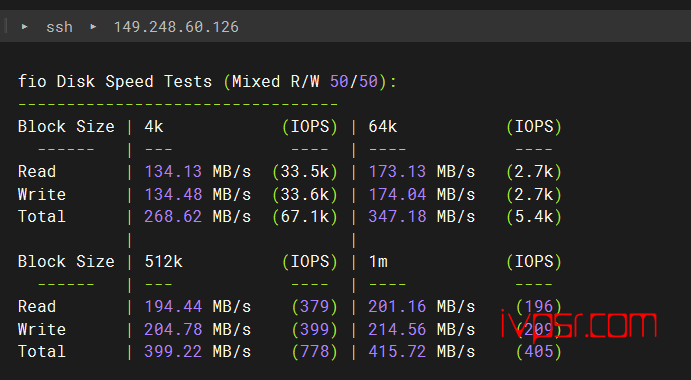This screenshot has width=691, height=380.
Task: Click the 4k write speed 134.48 MB/s
Action: click(x=198, y=194)
